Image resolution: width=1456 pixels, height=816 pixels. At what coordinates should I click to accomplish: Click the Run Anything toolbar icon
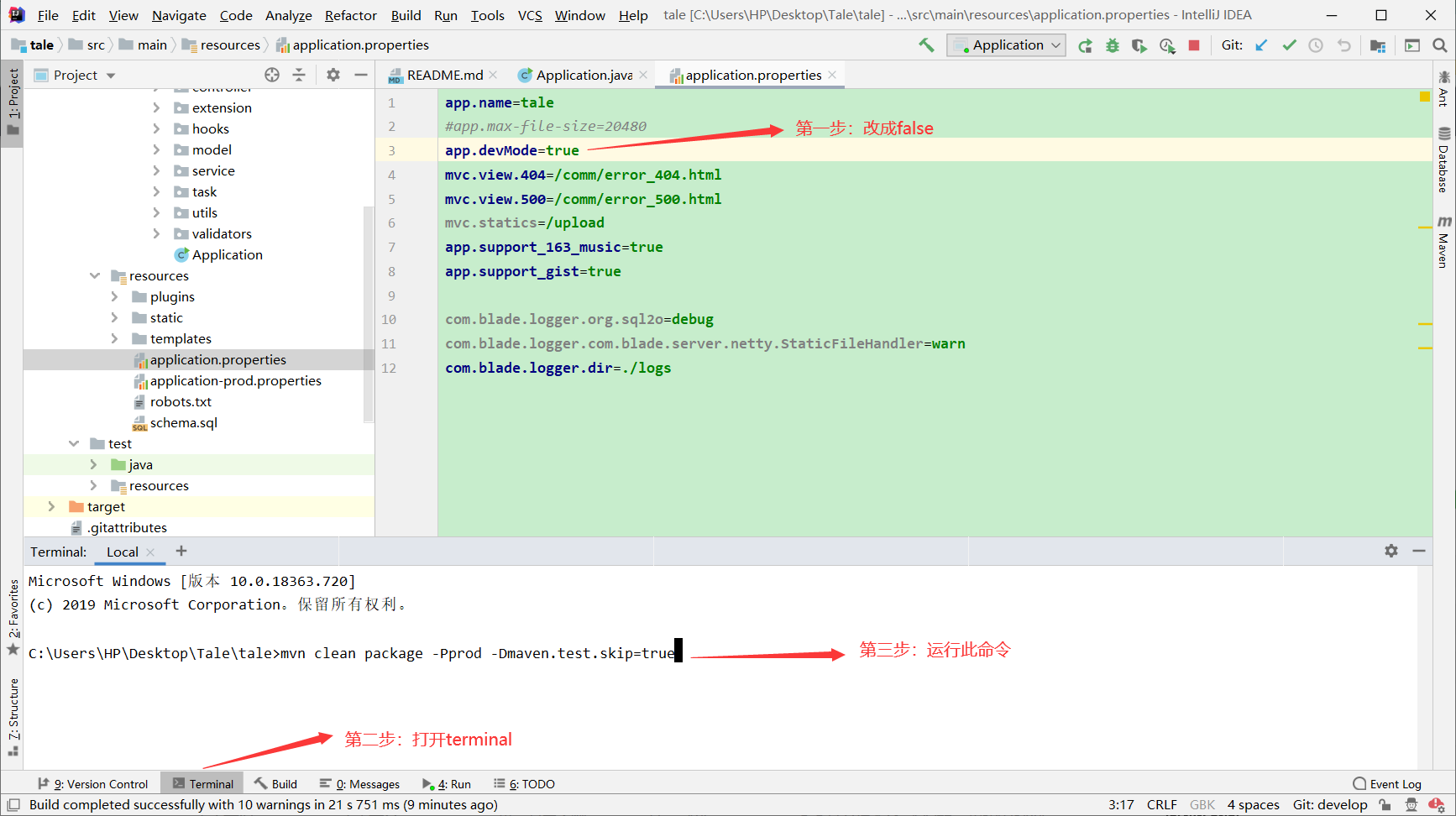click(x=1412, y=45)
